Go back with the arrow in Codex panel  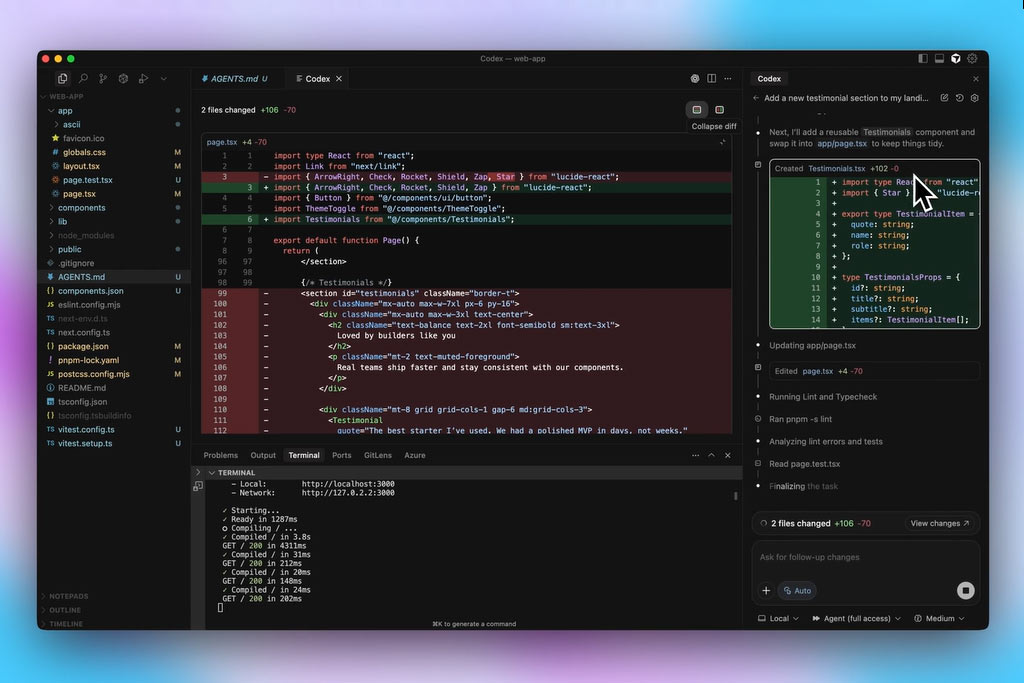(756, 98)
